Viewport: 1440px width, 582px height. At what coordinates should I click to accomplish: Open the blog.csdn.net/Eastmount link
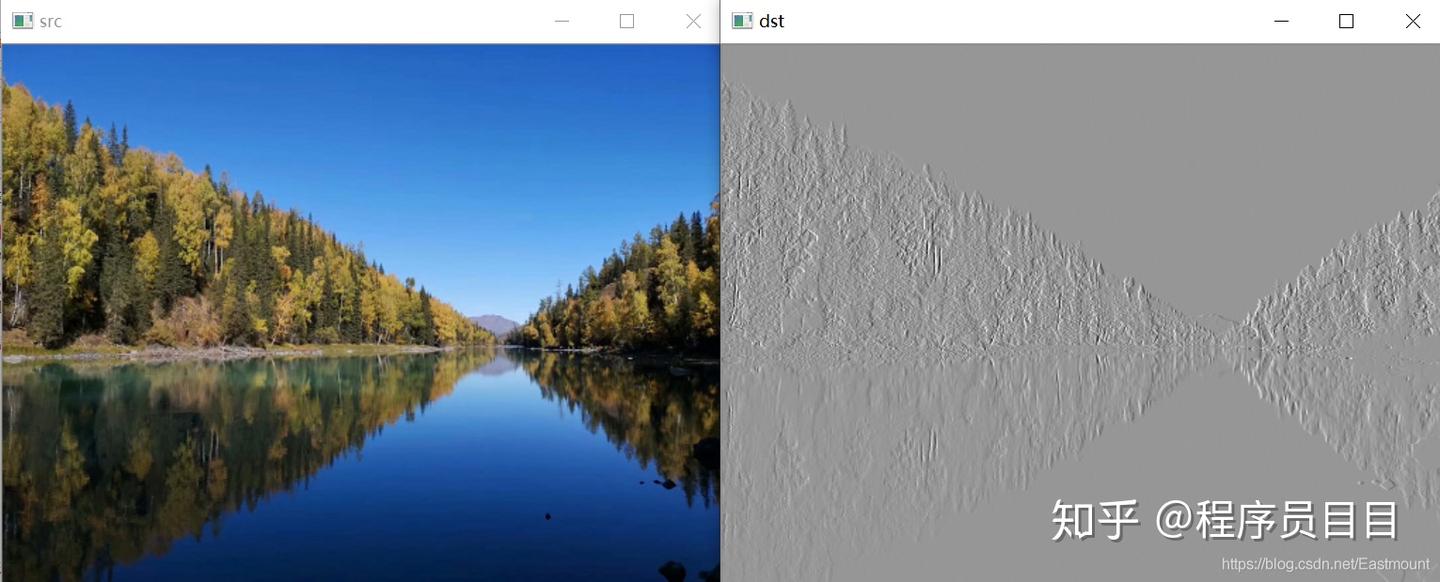pos(1325,564)
